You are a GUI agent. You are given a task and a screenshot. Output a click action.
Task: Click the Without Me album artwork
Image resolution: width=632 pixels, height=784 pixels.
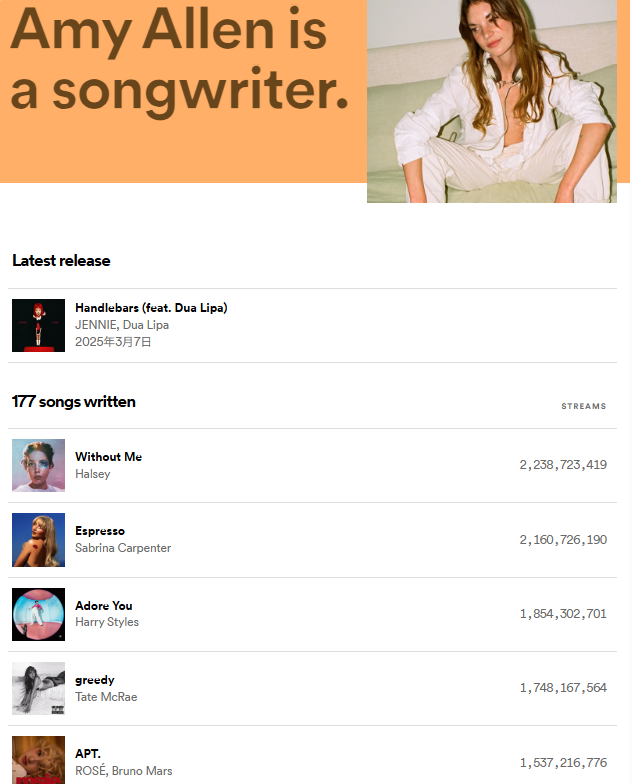(x=38, y=466)
